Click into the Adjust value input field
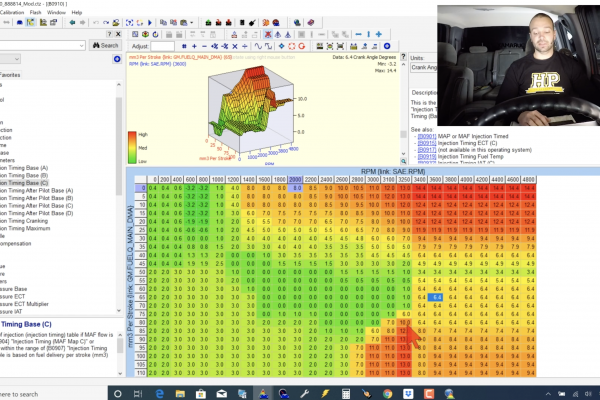This screenshot has width=600, height=400. [x=164, y=46]
